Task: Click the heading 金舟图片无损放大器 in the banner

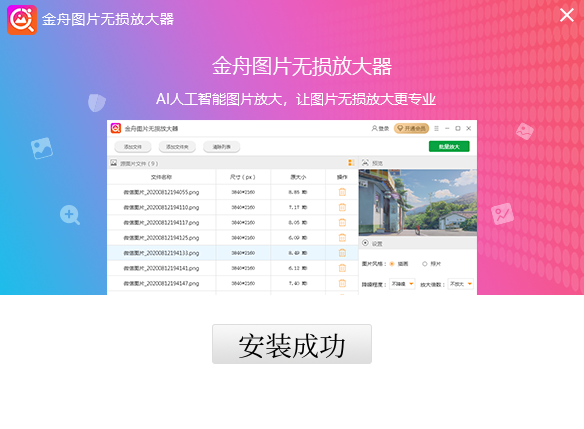Action: point(302,66)
